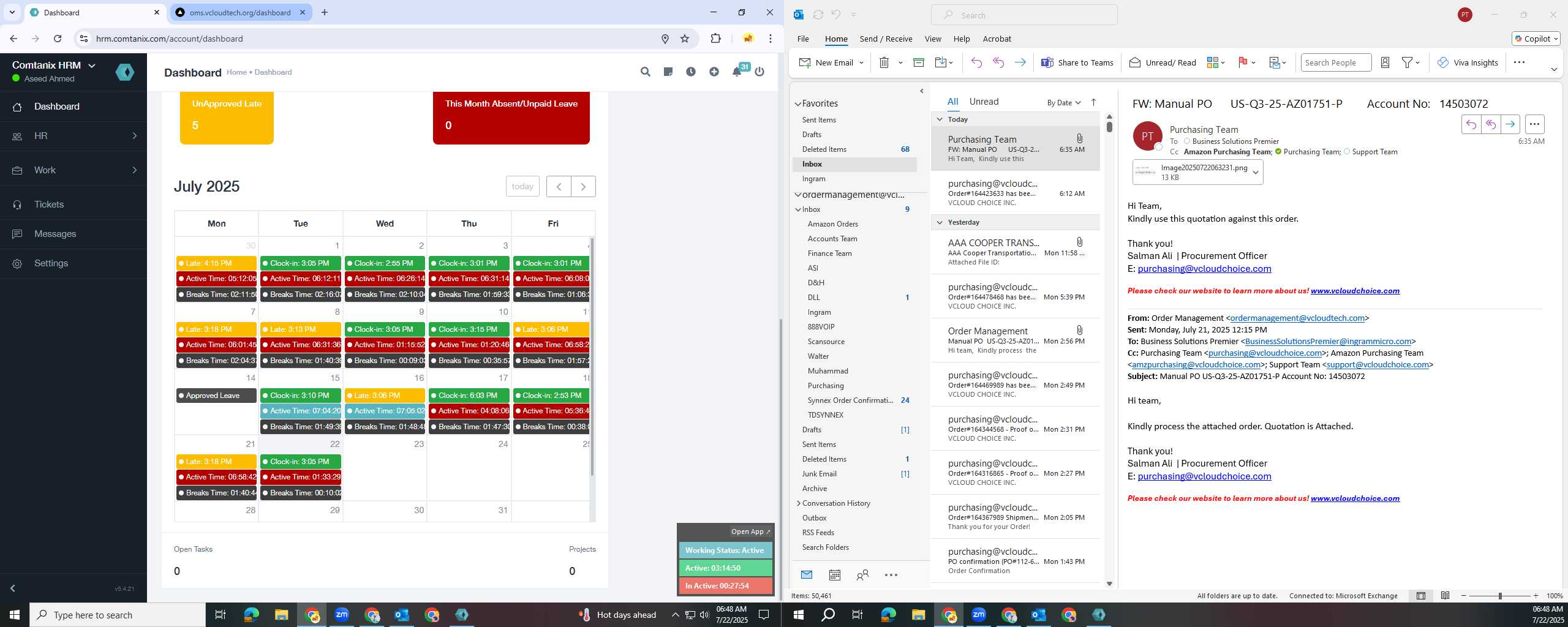Open the Acrobat tab in Outlook
This screenshot has width=1568, height=627.
[x=997, y=39]
